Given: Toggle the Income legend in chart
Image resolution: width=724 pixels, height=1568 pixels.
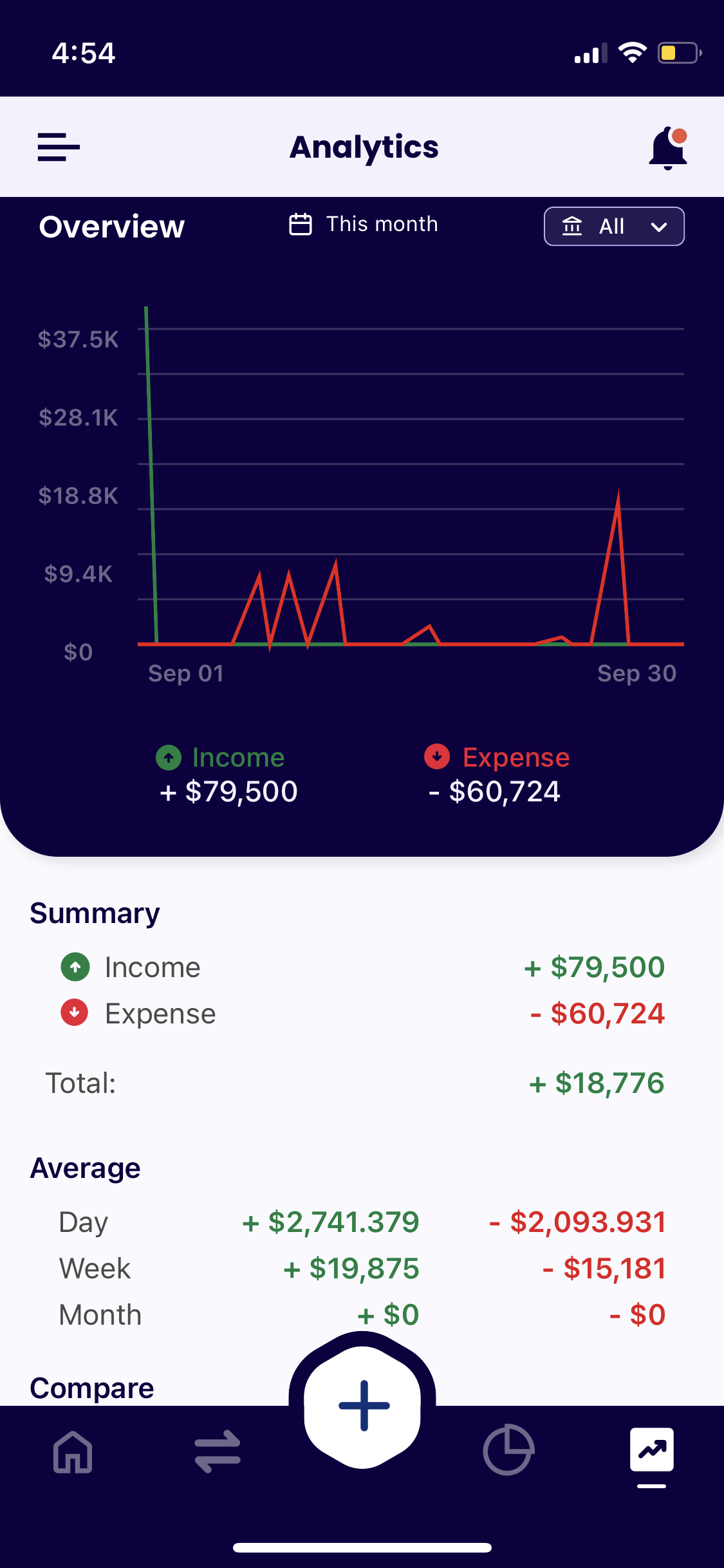Looking at the screenshot, I should click(x=221, y=758).
